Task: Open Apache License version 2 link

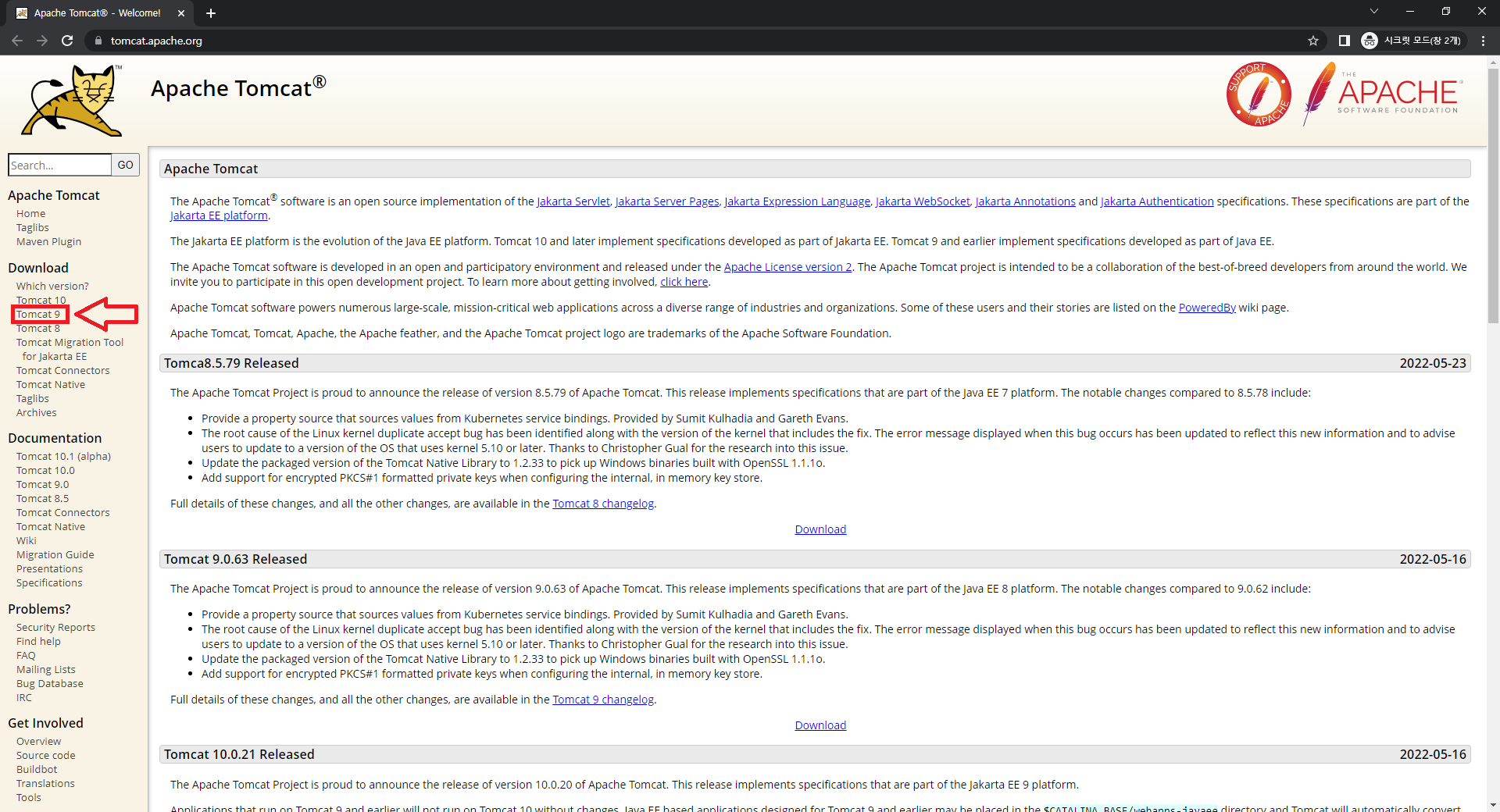Action: point(787,267)
